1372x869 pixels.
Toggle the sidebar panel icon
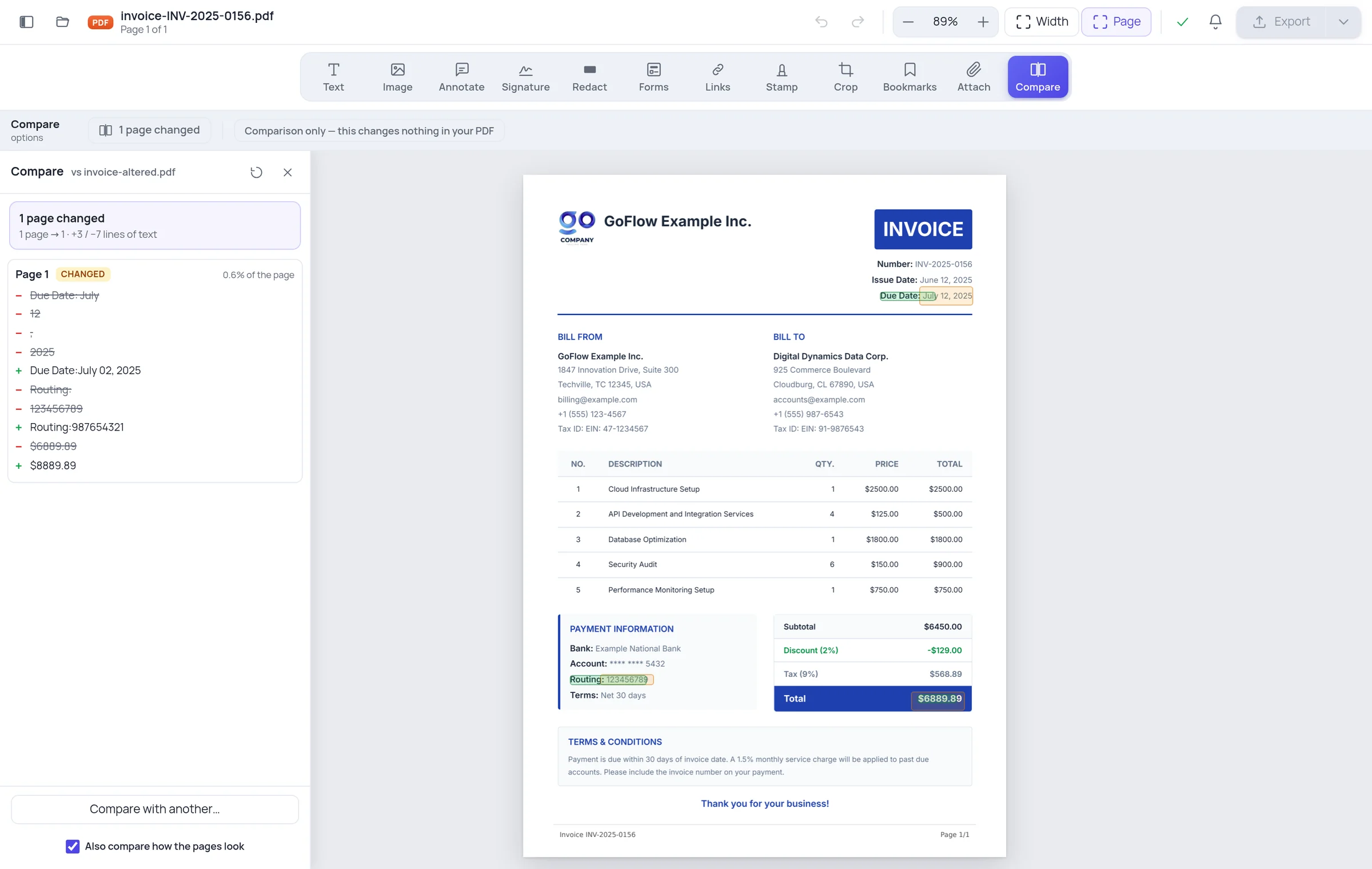pos(26,22)
